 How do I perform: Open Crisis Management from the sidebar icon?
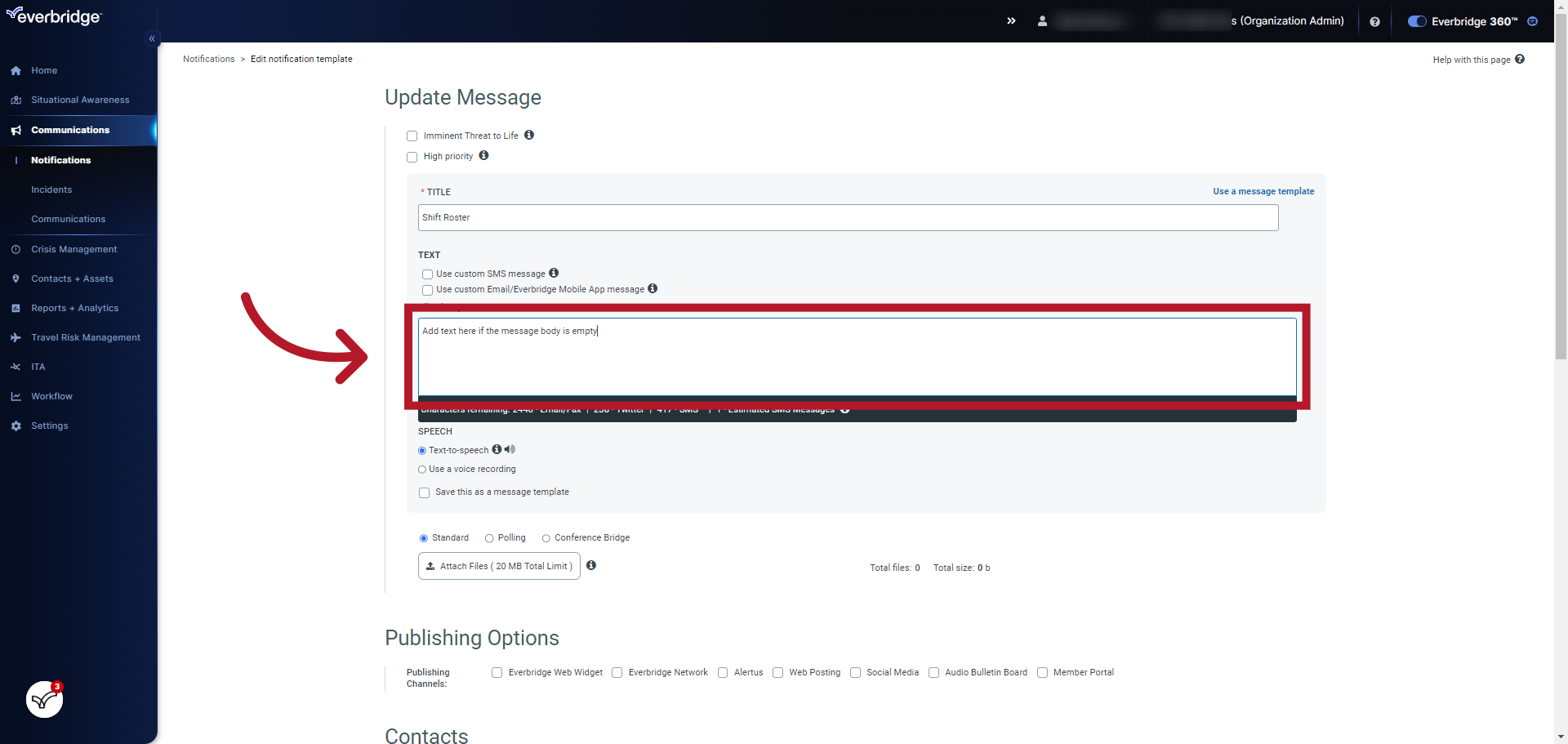(x=16, y=249)
